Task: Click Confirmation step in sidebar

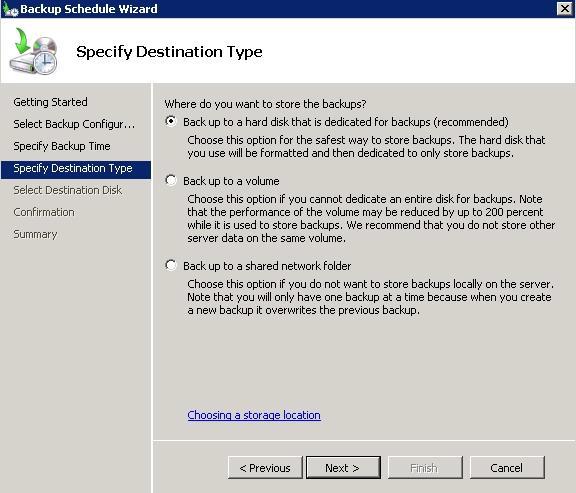Action: point(44,212)
